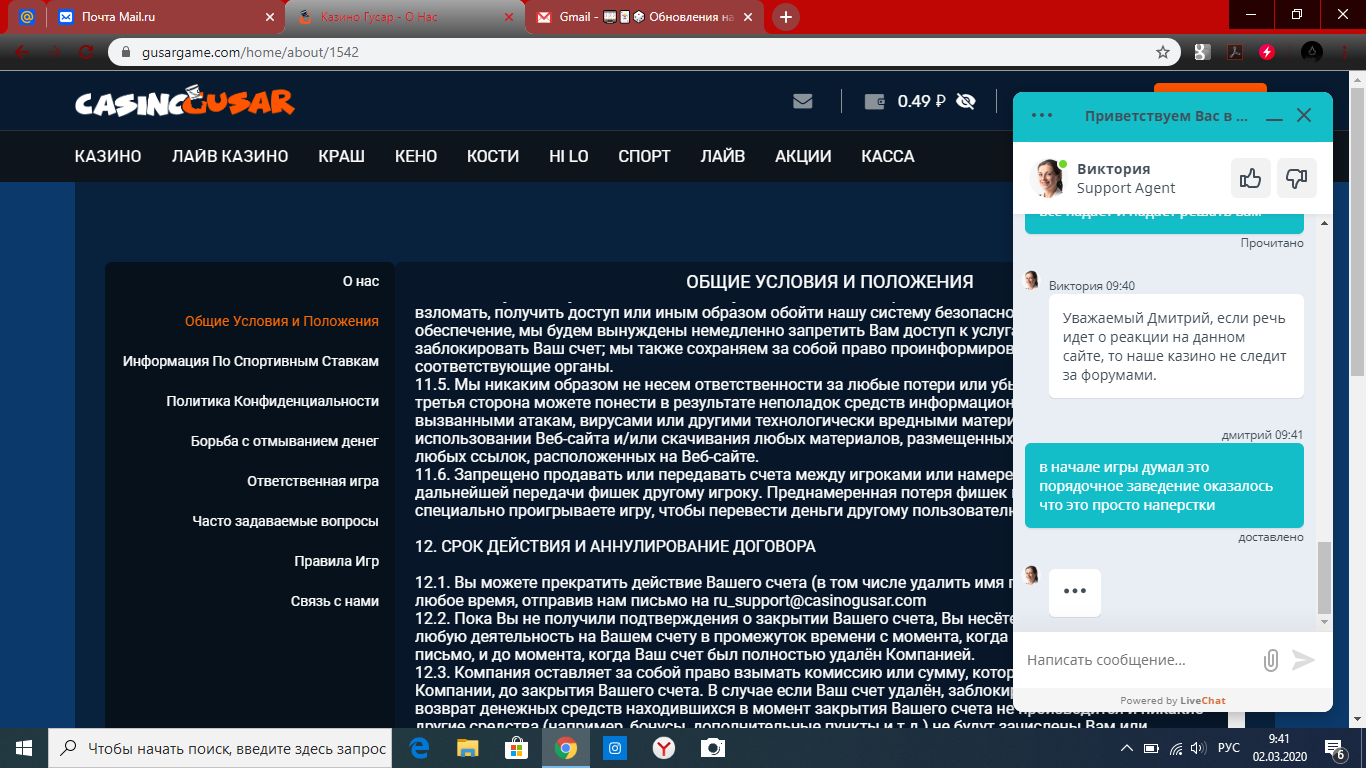Open the АКЦИИ promotions section
1366x768 pixels.
click(x=803, y=156)
